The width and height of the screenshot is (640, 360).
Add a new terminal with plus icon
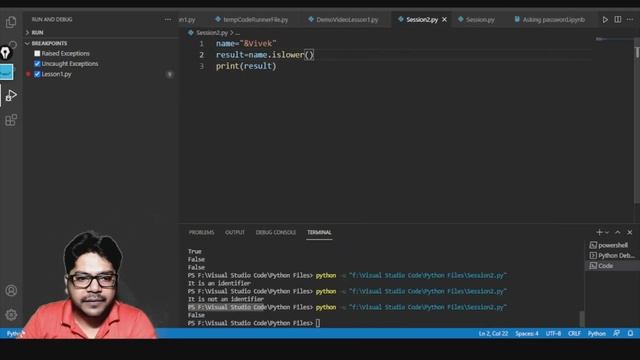coord(599,232)
